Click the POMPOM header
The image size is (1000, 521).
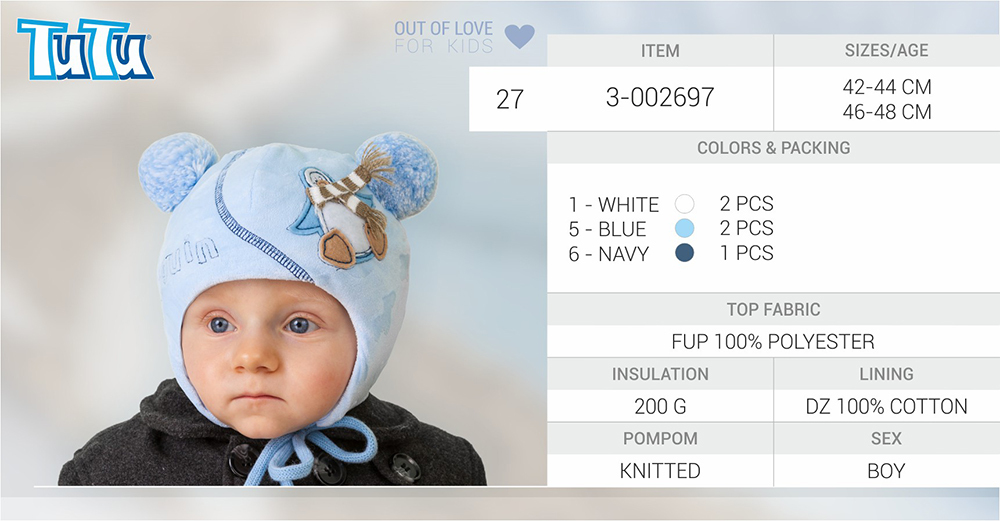coord(660,439)
